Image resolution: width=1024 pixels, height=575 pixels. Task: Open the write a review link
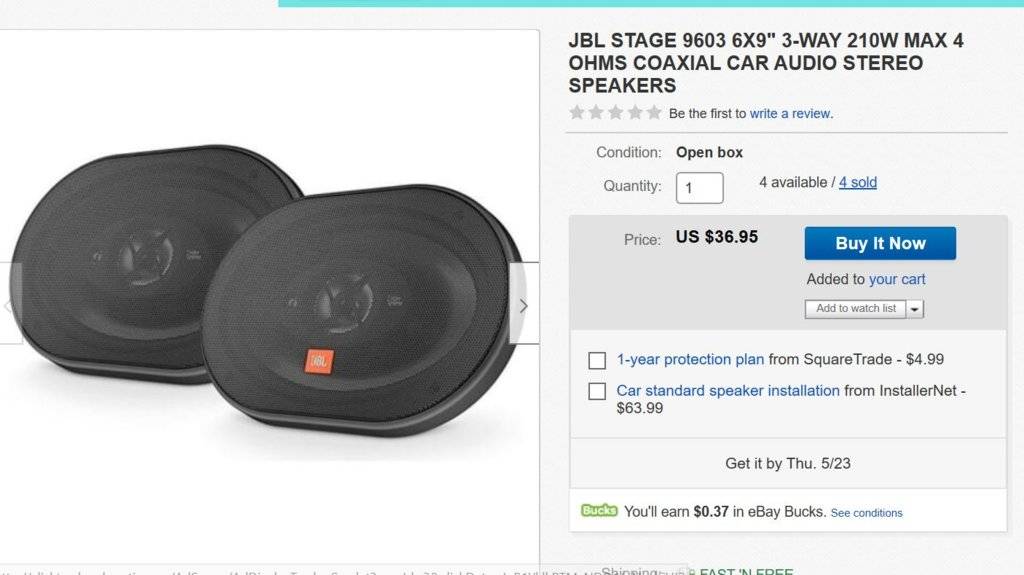coord(790,114)
